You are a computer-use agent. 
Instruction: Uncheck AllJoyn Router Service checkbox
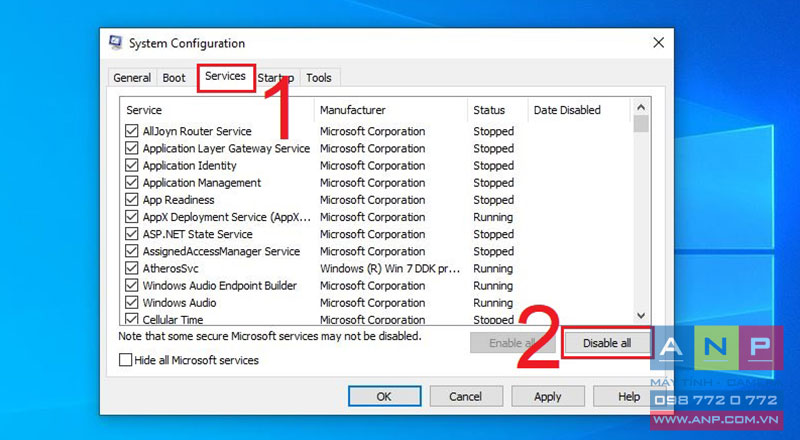(x=132, y=131)
